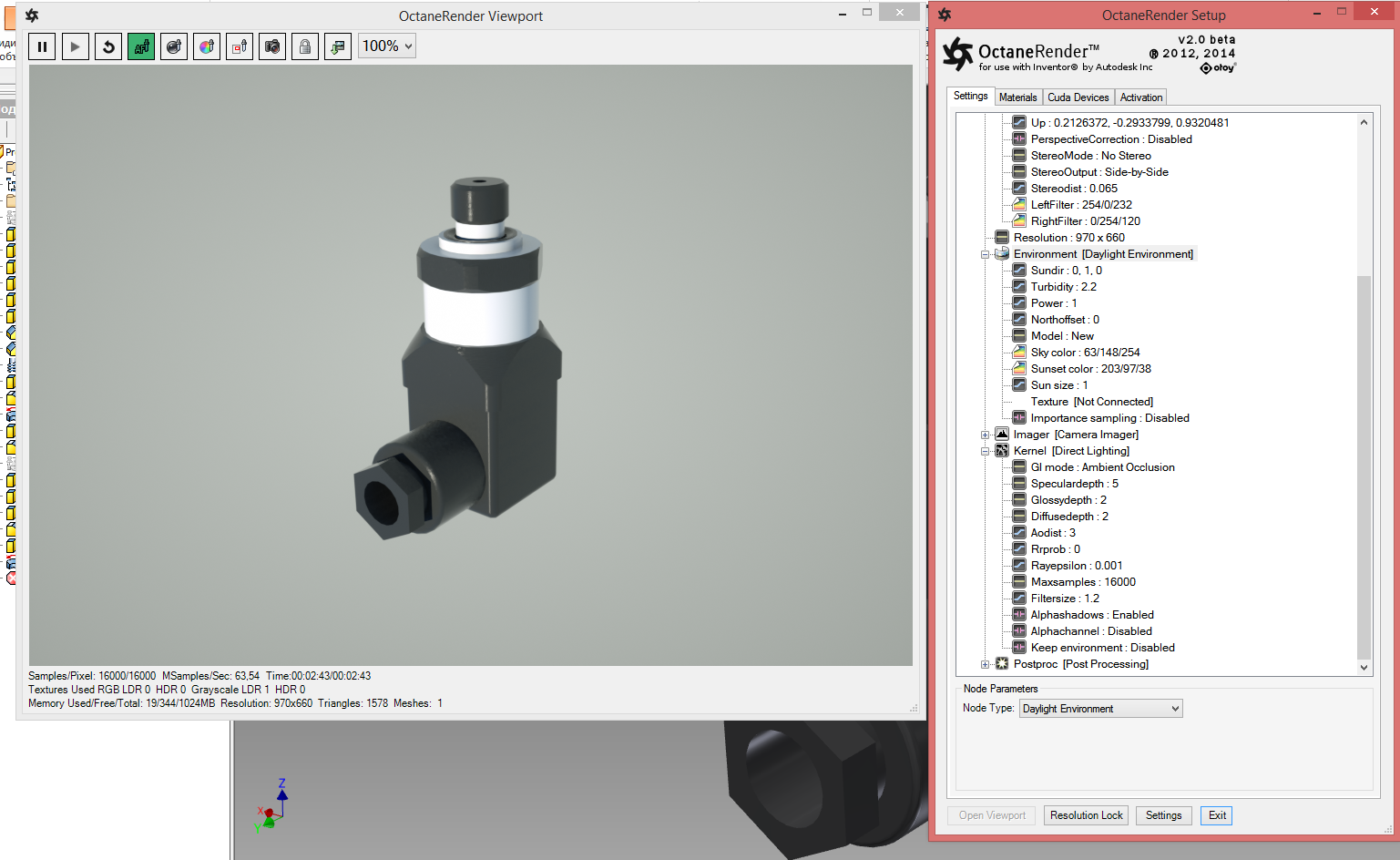Viewport: 1400px width, 860px height.
Task: Click the Maxsamples integer icon
Action: (x=1019, y=581)
